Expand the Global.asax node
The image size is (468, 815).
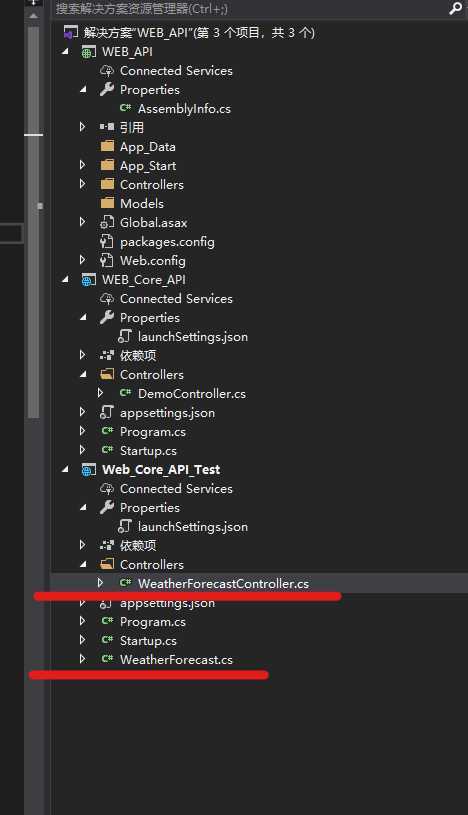pos(83,222)
